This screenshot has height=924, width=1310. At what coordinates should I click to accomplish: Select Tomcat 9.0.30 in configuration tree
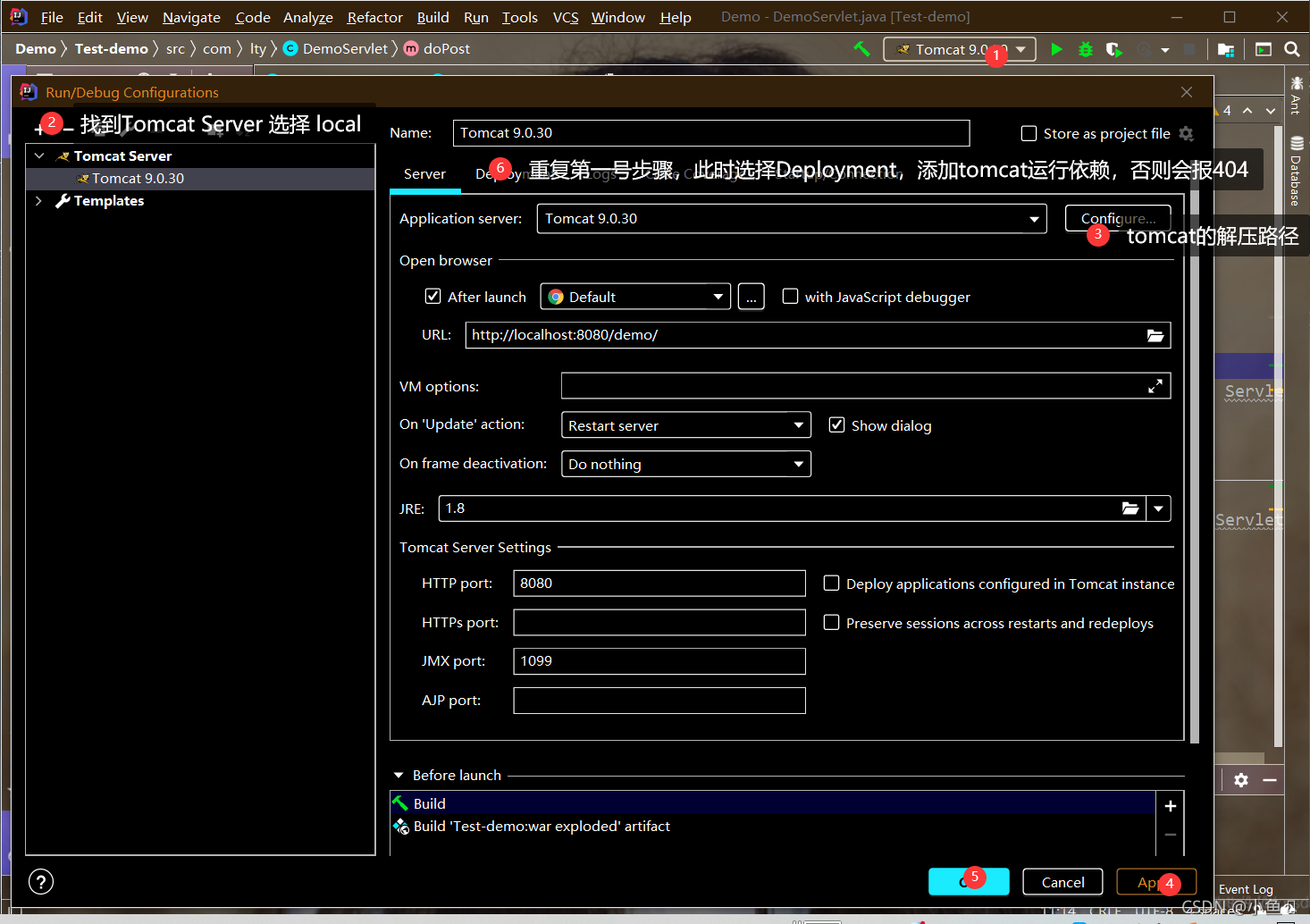[x=200, y=179]
